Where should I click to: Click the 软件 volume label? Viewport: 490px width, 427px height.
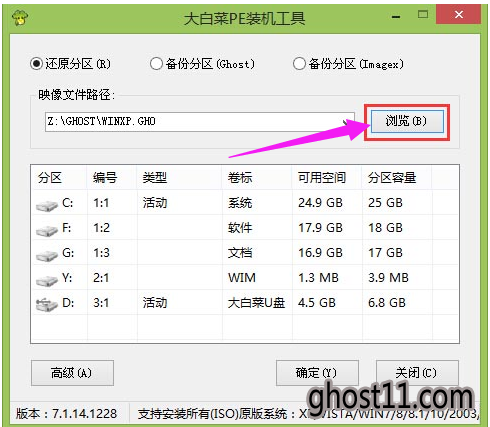[x=240, y=228]
